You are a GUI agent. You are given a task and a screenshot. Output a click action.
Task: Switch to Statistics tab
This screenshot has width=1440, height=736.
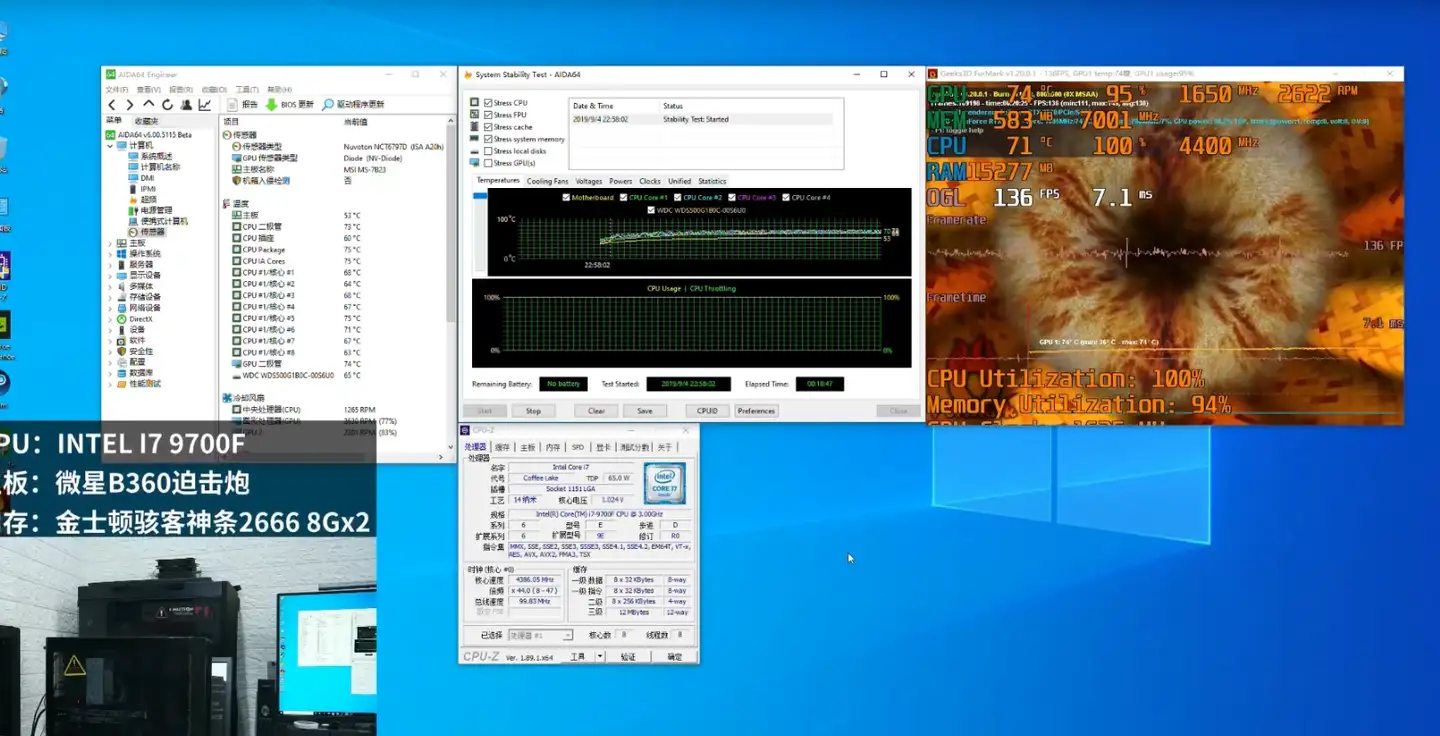pos(712,181)
